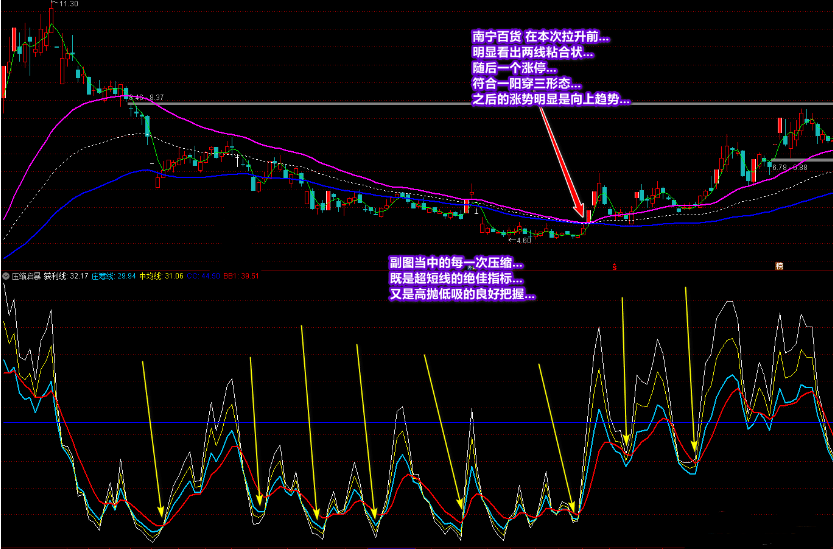The height and width of the screenshot is (549, 833).
Task: Click the cyan 庄筹线 28.84 value
Action: pos(114,276)
